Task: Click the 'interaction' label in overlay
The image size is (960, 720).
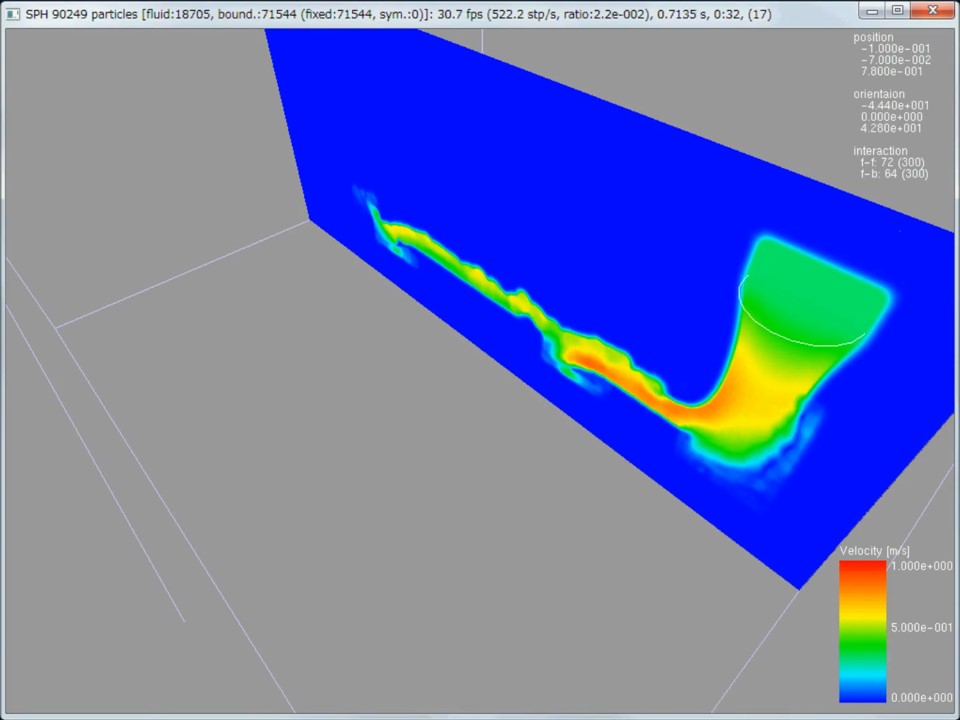Action: pos(880,151)
